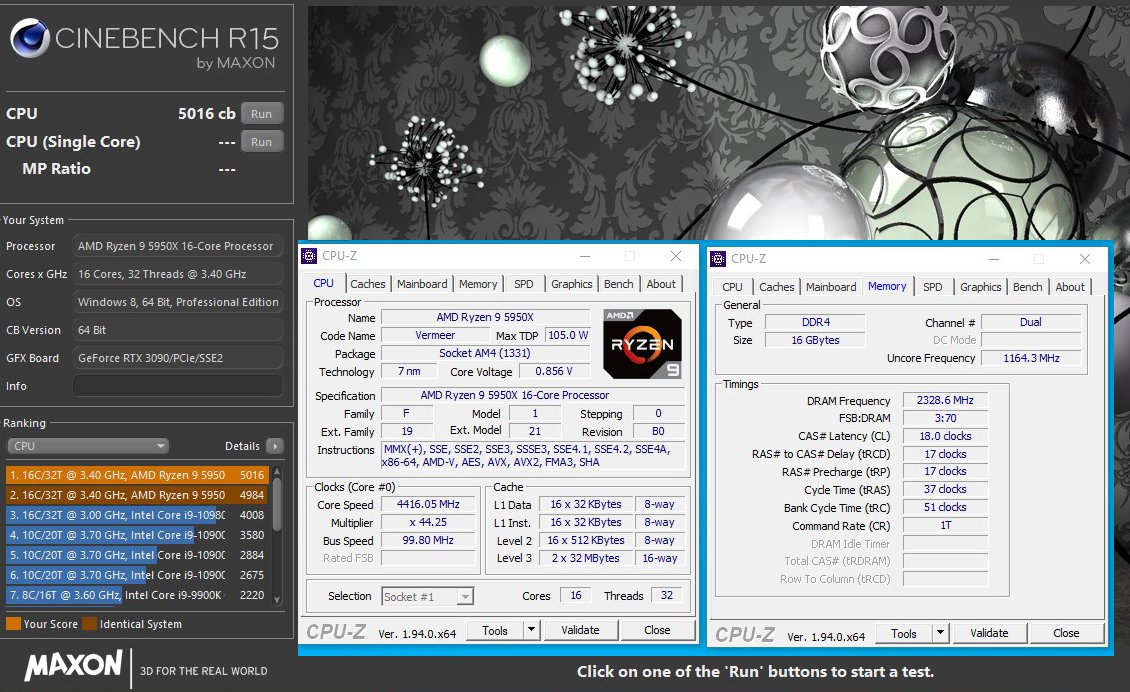
Task: Select ranking entry 1 scoring 5016
Action: click(x=137, y=475)
